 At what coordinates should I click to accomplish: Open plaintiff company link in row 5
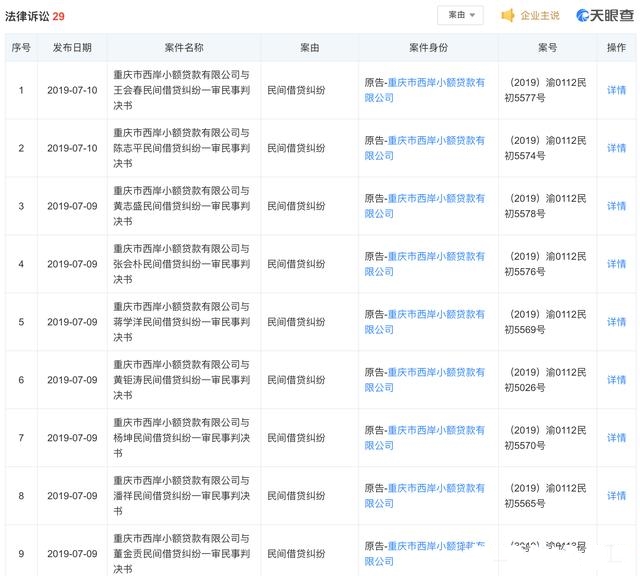click(x=424, y=322)
